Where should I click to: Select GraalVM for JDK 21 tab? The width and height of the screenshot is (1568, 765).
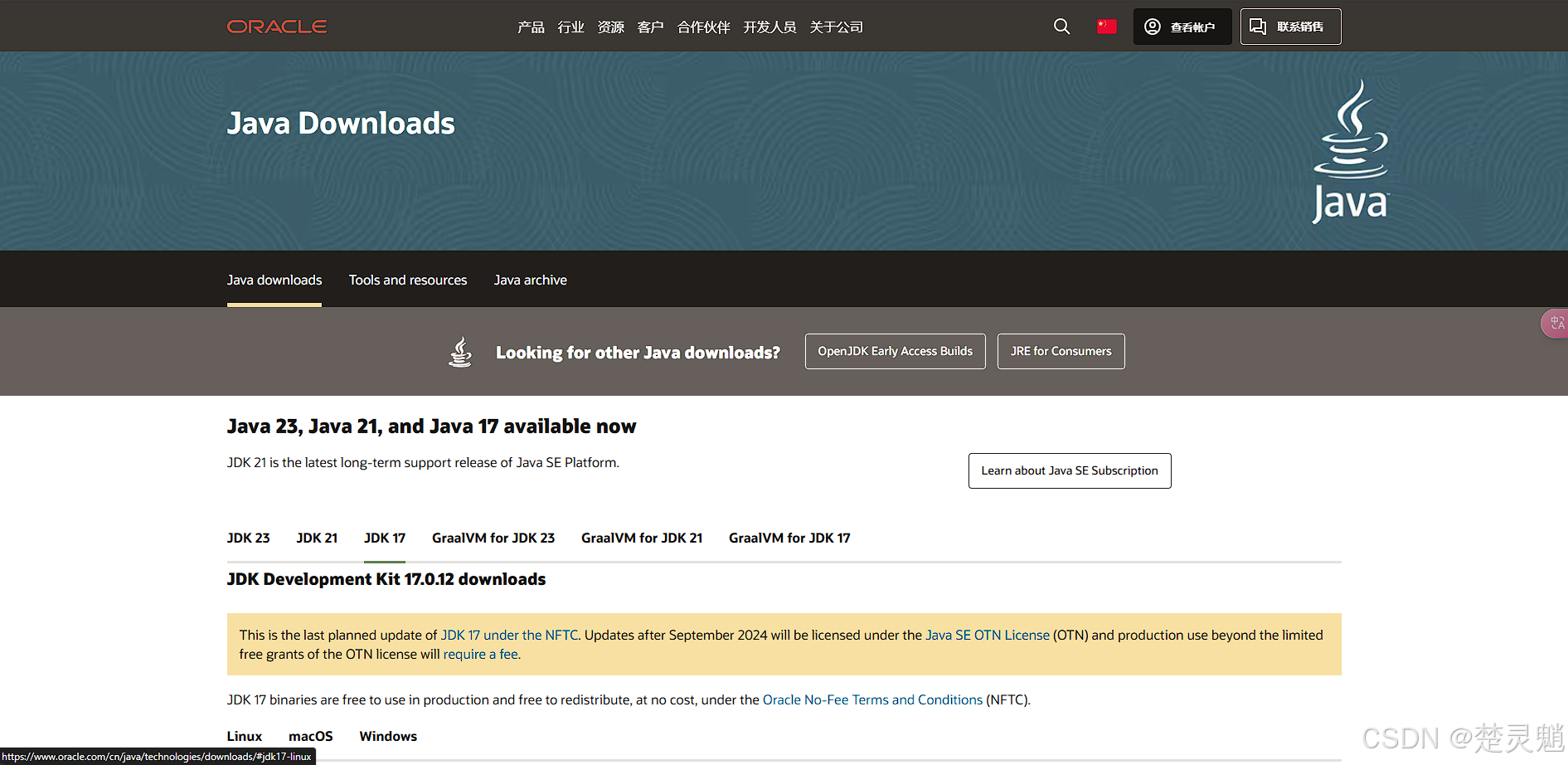[642, 538]
